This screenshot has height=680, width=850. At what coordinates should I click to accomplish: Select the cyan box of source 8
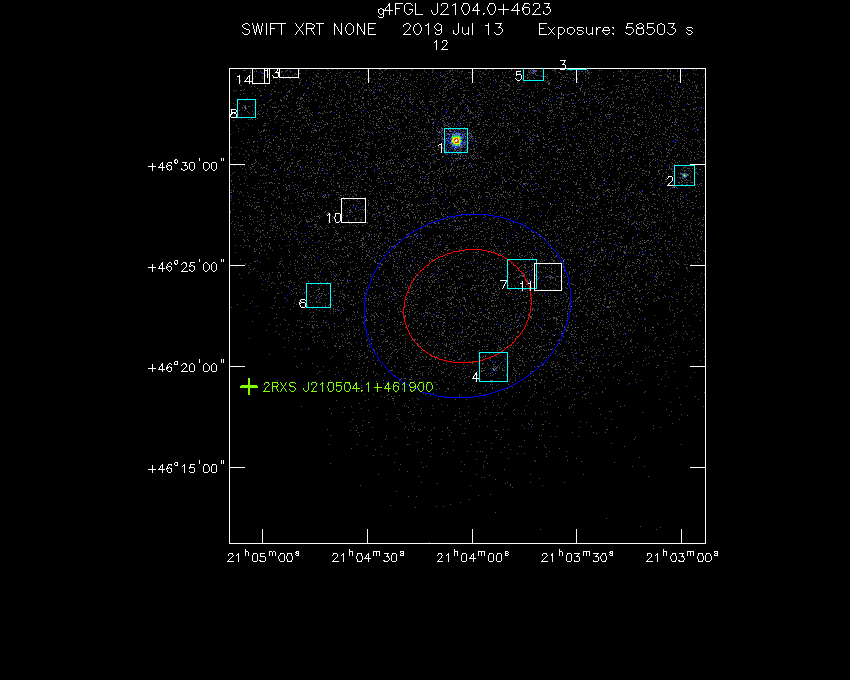coord(247,108)
